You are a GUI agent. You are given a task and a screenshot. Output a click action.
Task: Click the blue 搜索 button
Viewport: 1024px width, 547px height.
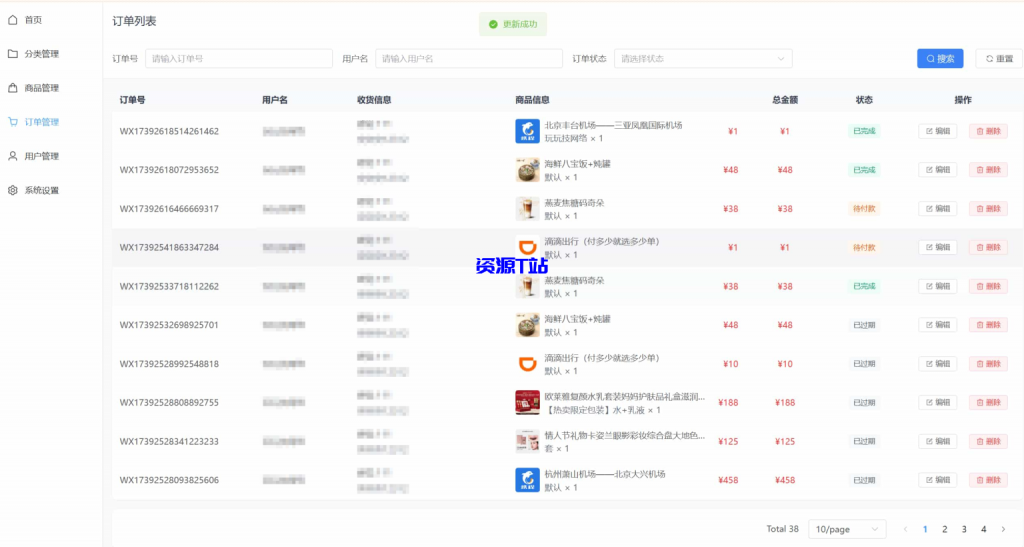point(940,59)
